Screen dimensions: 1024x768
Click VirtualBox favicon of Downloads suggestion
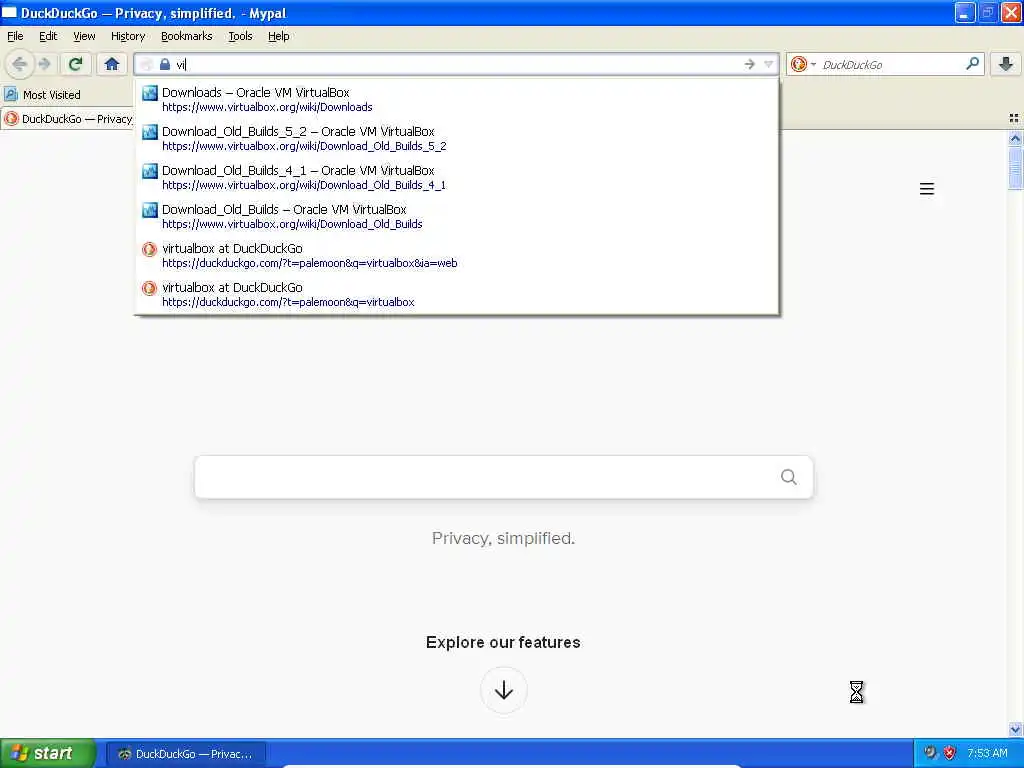[150, 93]
